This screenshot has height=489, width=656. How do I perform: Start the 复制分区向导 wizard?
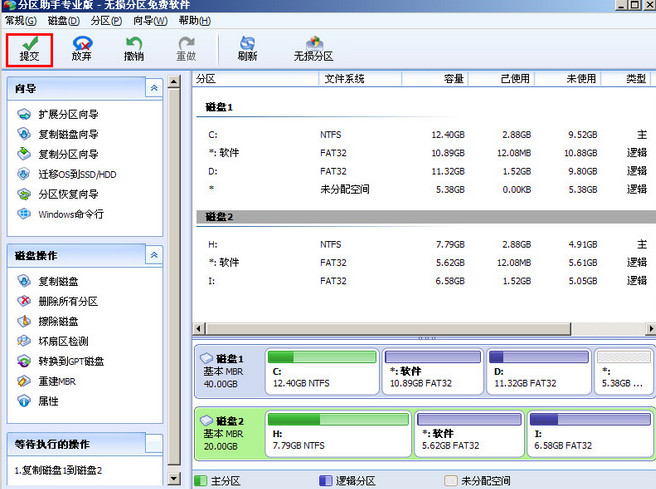(x=58, y=154)
